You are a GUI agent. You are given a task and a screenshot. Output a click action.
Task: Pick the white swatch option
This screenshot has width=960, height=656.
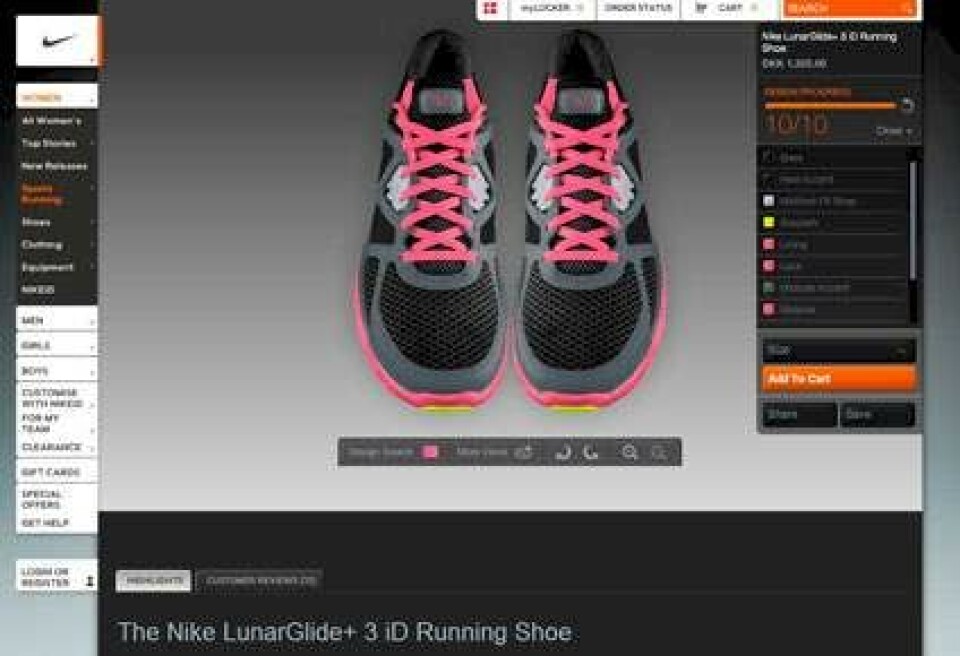pos(769,201)
